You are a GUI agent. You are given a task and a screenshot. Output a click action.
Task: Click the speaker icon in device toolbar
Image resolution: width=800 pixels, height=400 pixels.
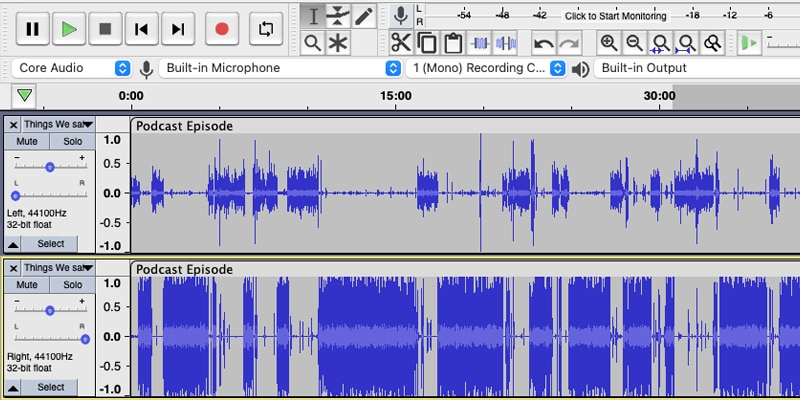click(x=581, y=69)
